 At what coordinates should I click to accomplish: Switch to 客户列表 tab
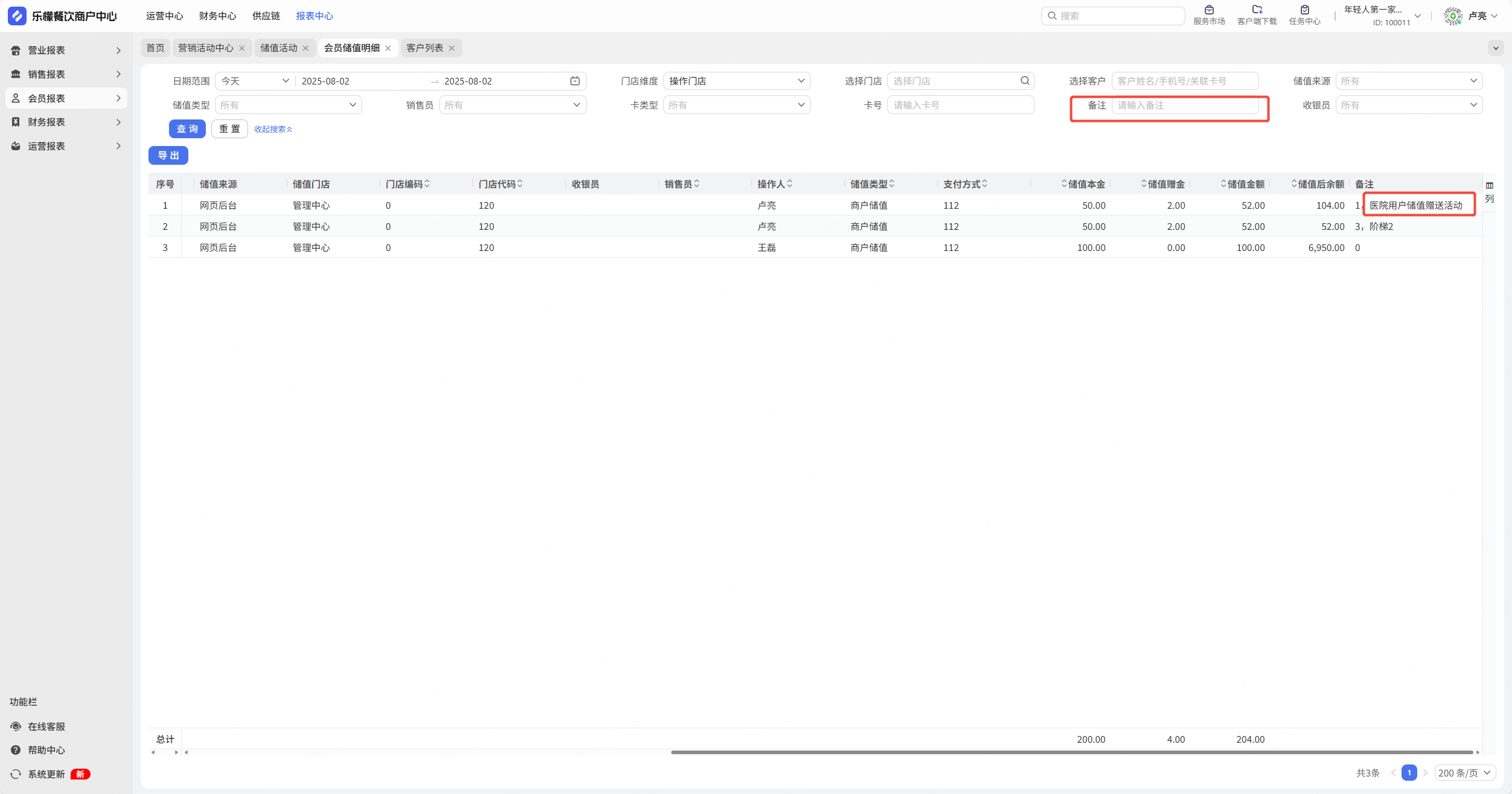tap(425, 48)
